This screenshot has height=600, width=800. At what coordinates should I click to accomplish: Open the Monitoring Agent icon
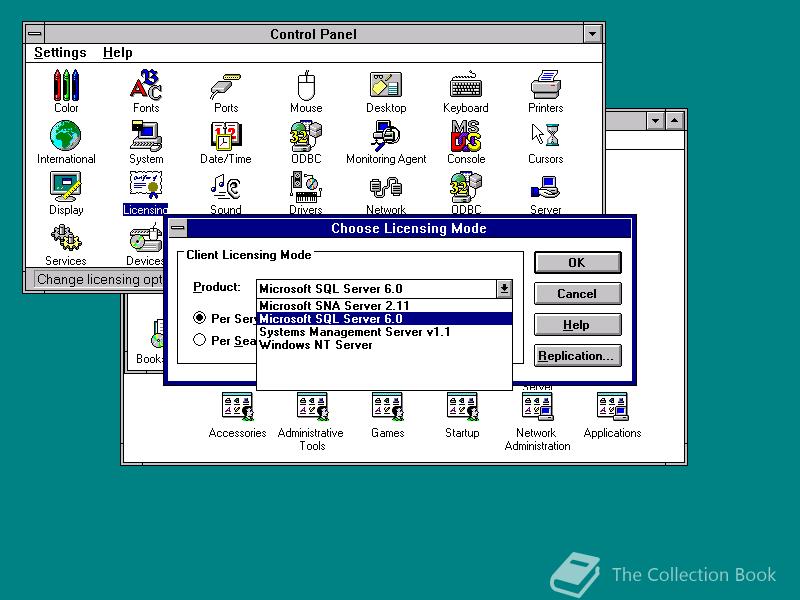click(386, 142)
